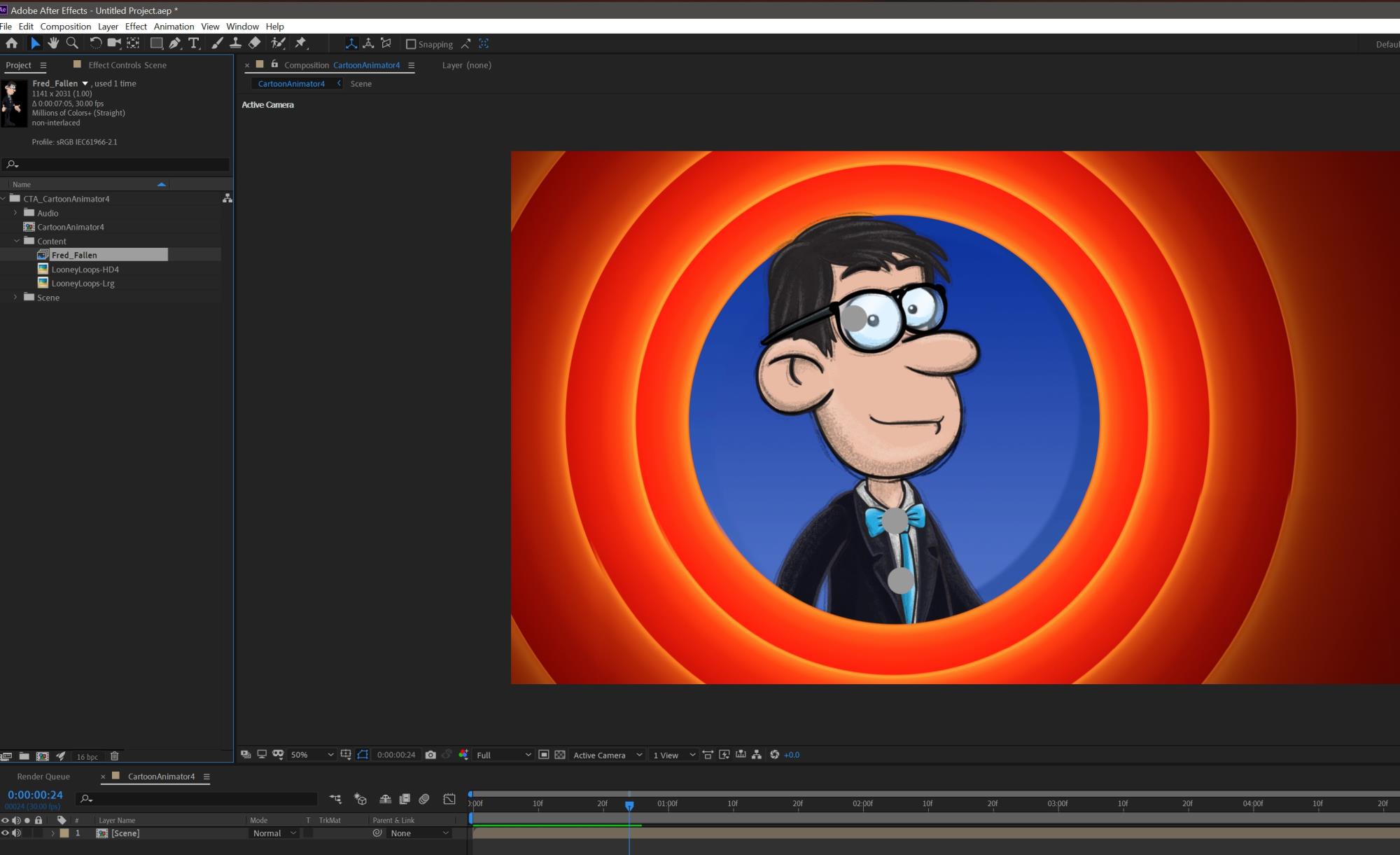Click the snapshot camera icon in viewer
Image resolution: width=1400 pixels, height=855 pixels.
[430, 755]
